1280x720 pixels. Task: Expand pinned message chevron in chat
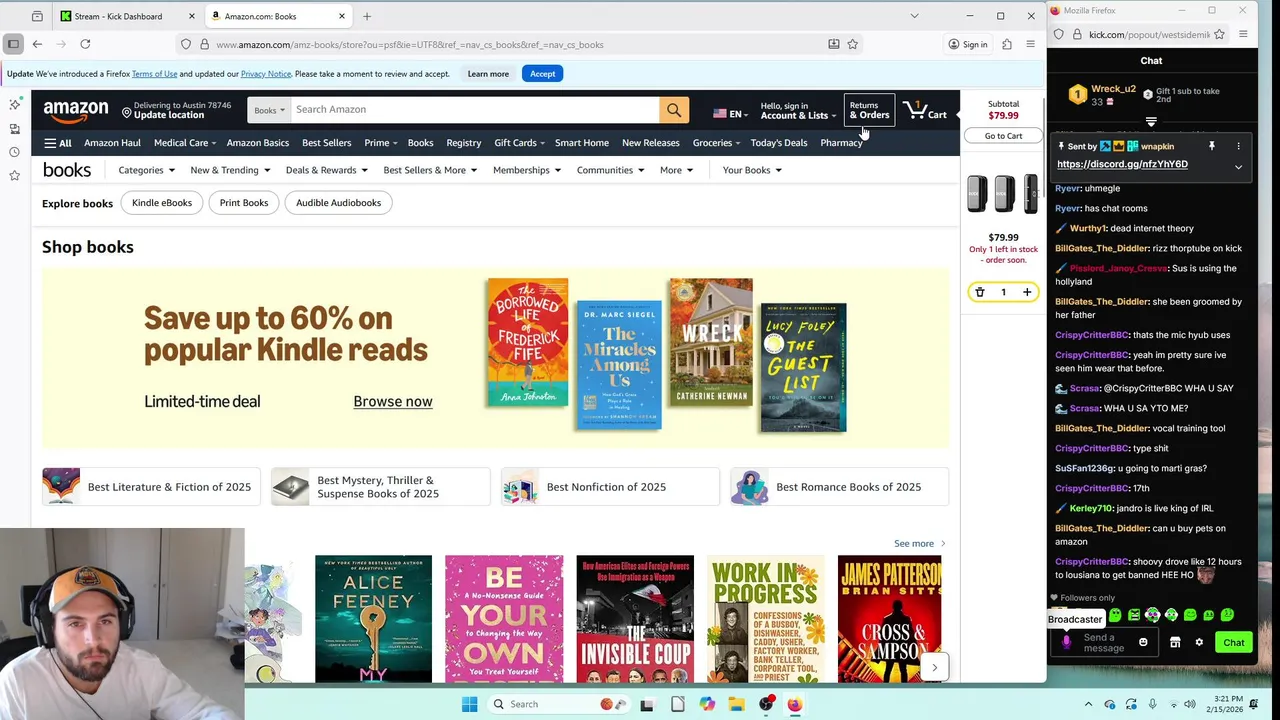1238,166
